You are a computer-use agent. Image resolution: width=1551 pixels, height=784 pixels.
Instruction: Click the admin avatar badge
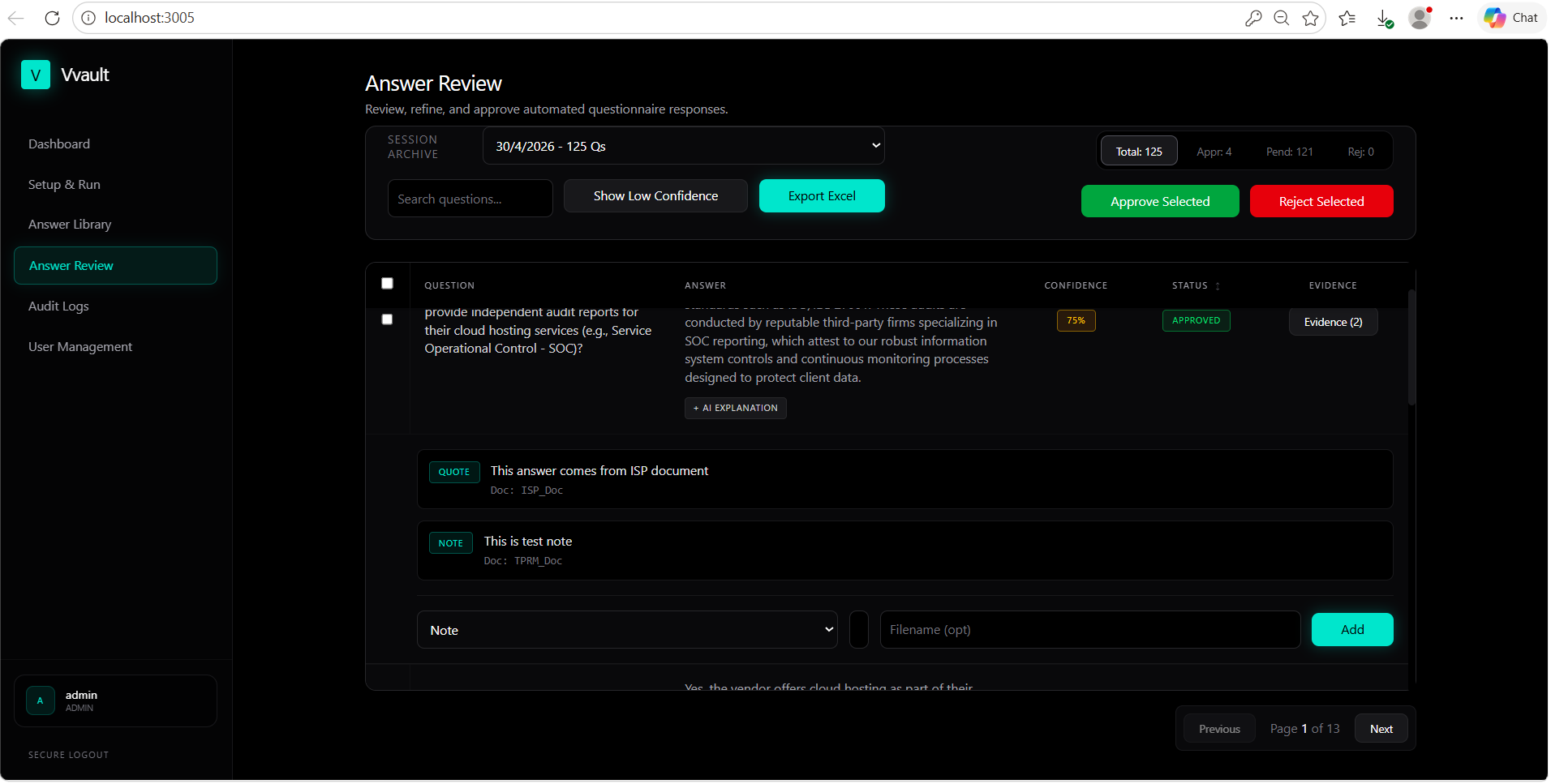click(41, 700)
